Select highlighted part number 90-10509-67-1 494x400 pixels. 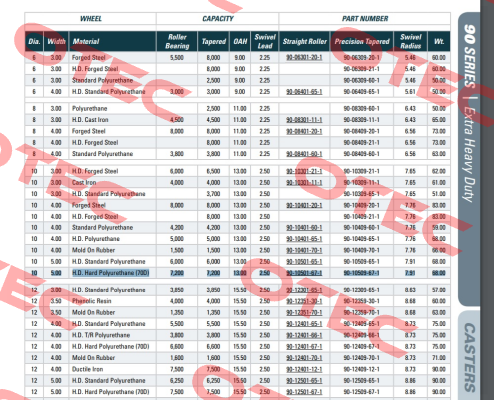click(362, 273)
